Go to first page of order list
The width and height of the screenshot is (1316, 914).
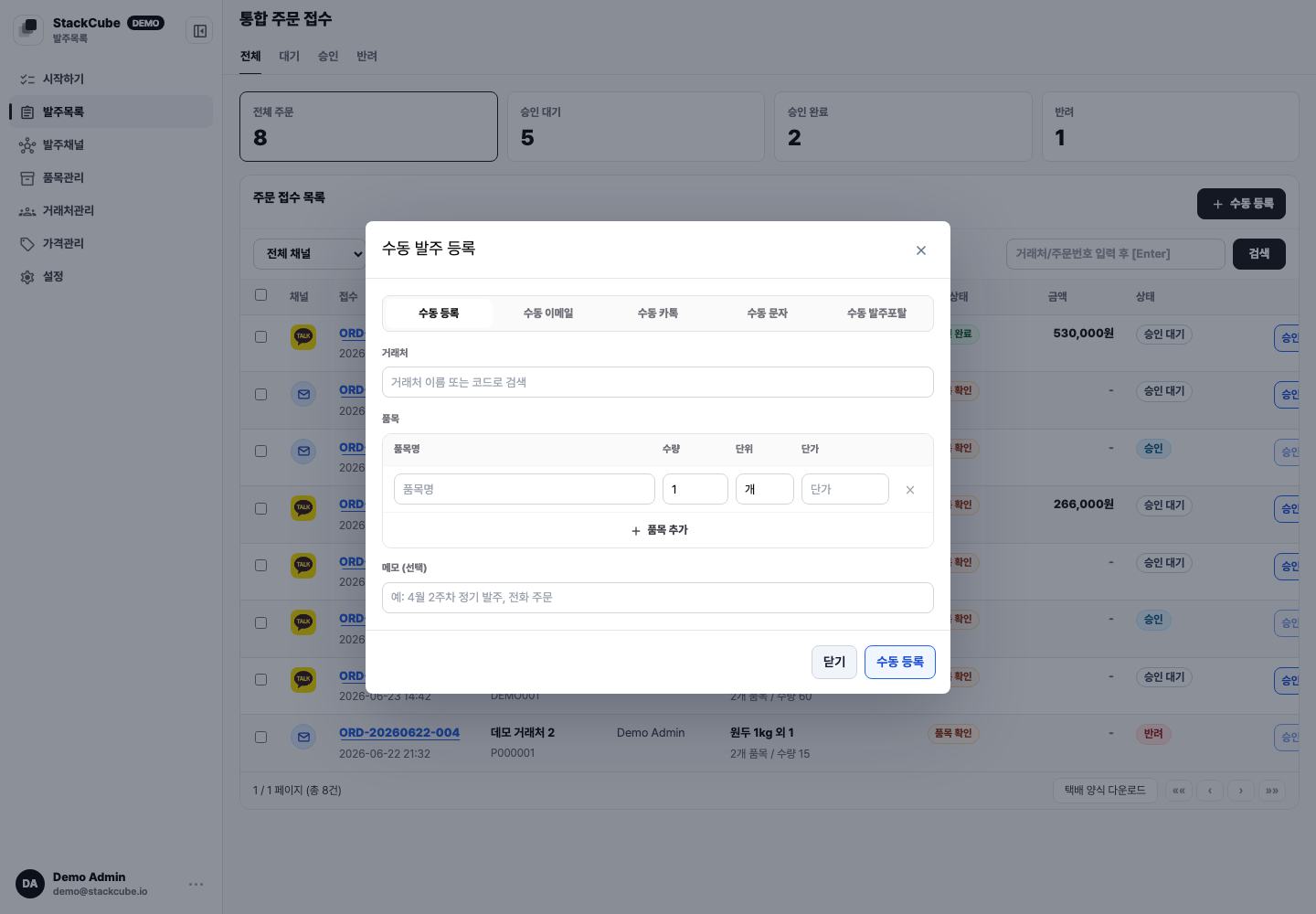pyautogui.click(x=1179, y=791)
